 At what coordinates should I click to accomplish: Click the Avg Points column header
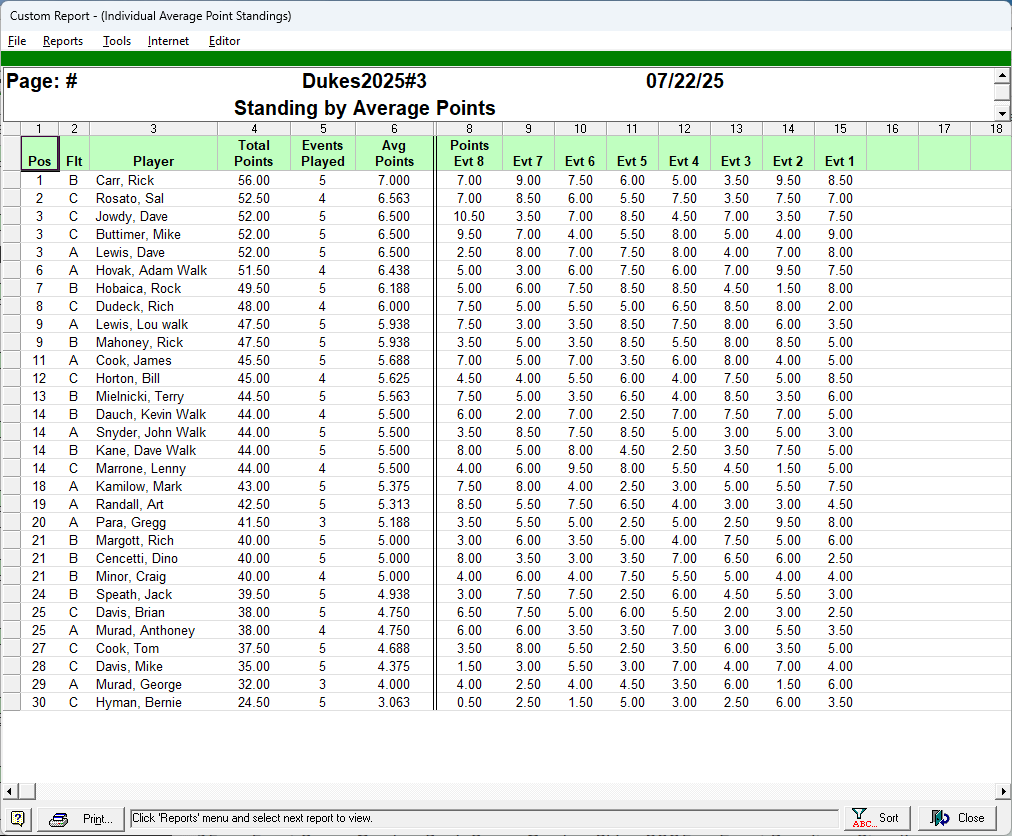tap(394, 153)
